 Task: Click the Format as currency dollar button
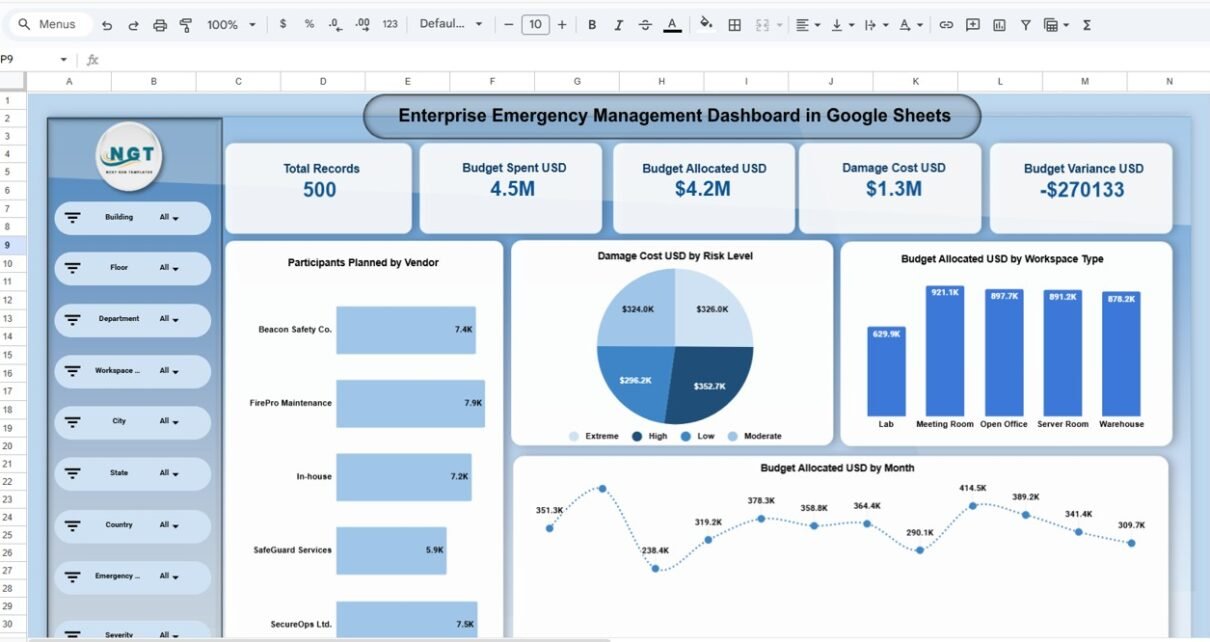pyautogui.click(x=283, y=25)
